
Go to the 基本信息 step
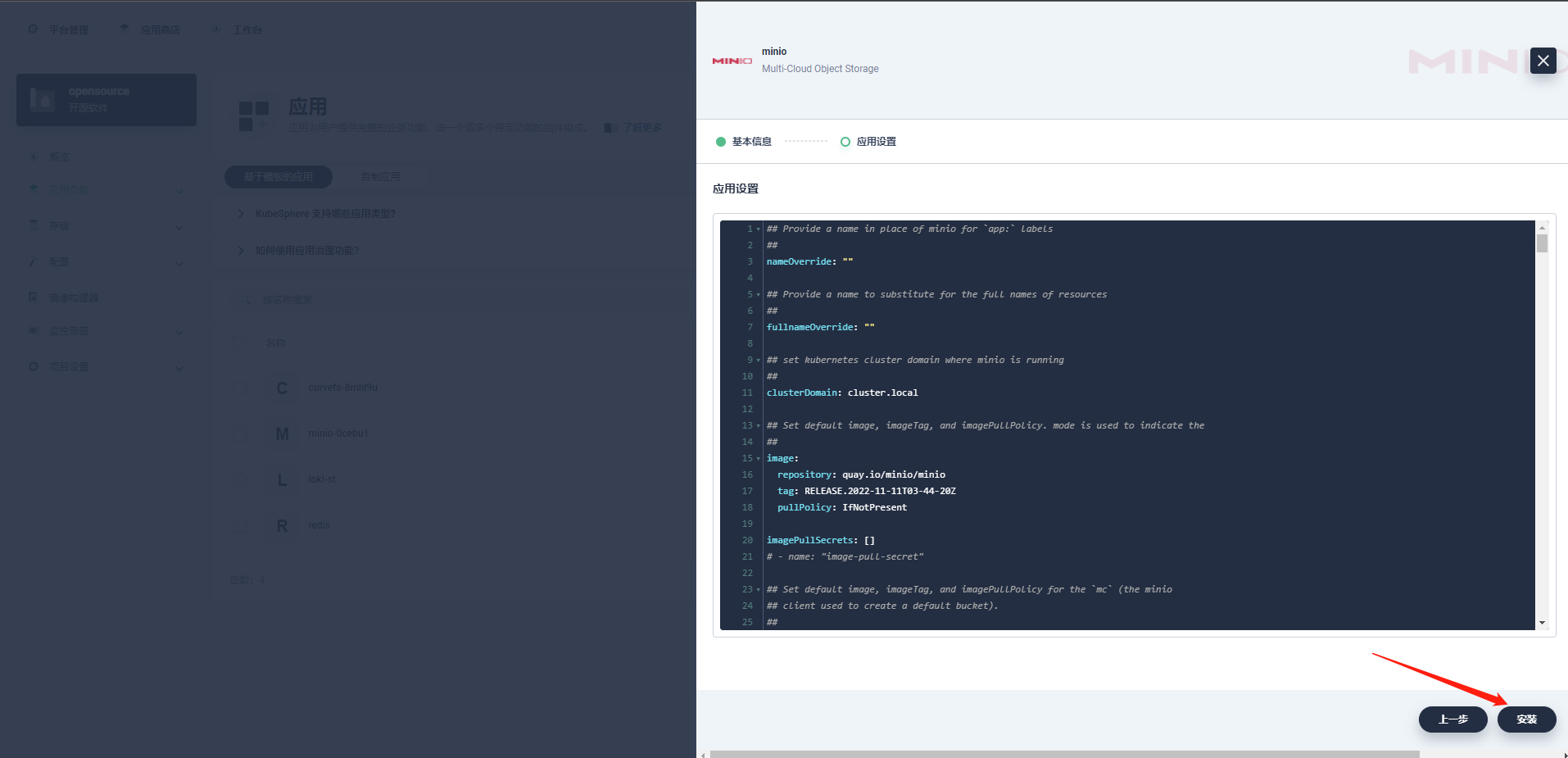click(744, 142)
